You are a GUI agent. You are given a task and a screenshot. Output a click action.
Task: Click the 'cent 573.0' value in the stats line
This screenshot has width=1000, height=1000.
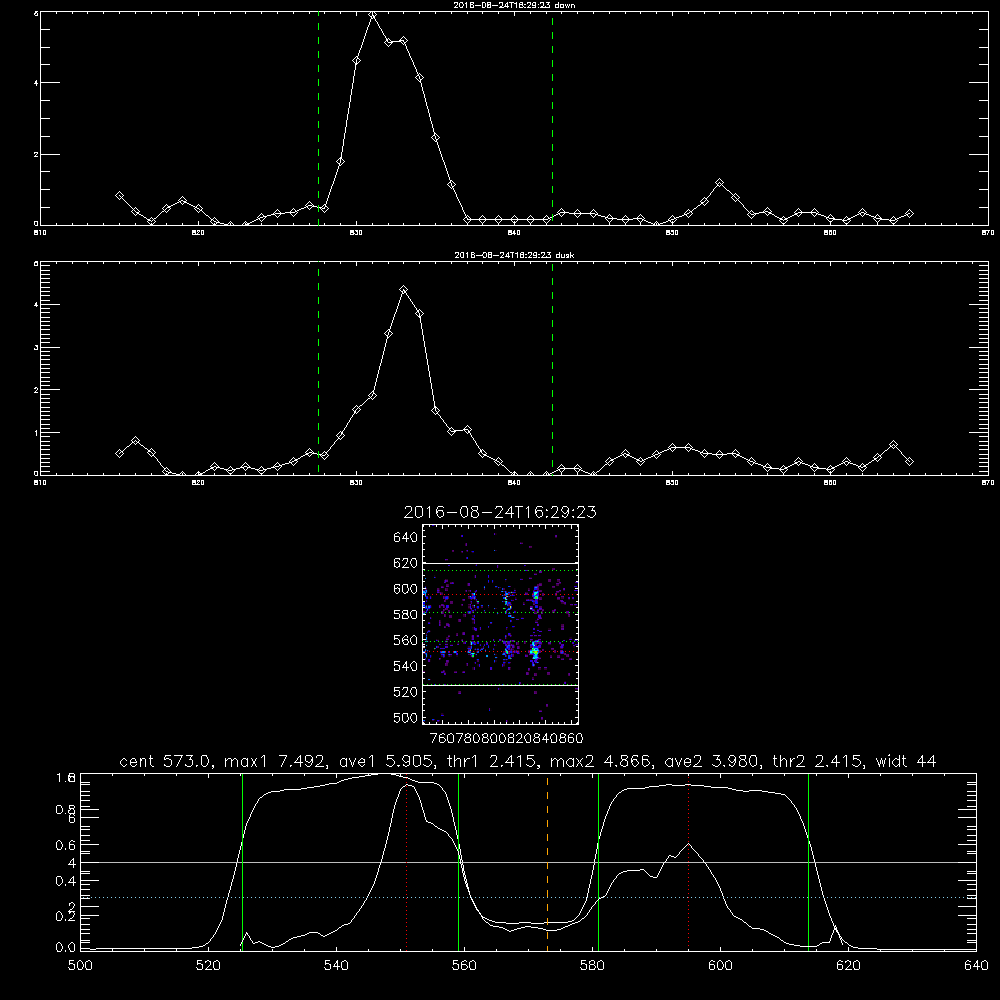tap(166, 761)
